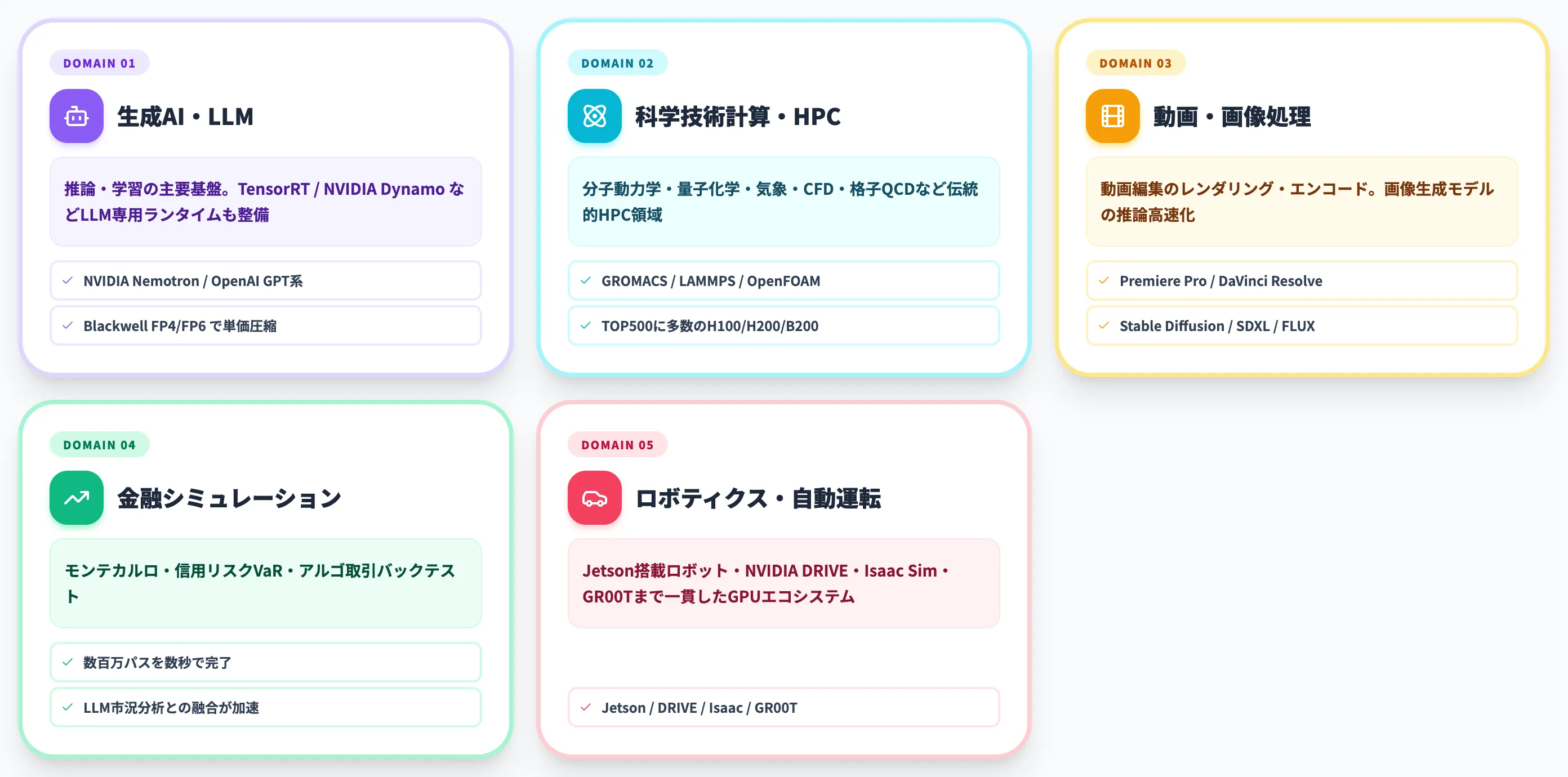Click the checkmark beside 数百万パスを数秒で完了
The image size is (1568, 777).
point(68,662)
